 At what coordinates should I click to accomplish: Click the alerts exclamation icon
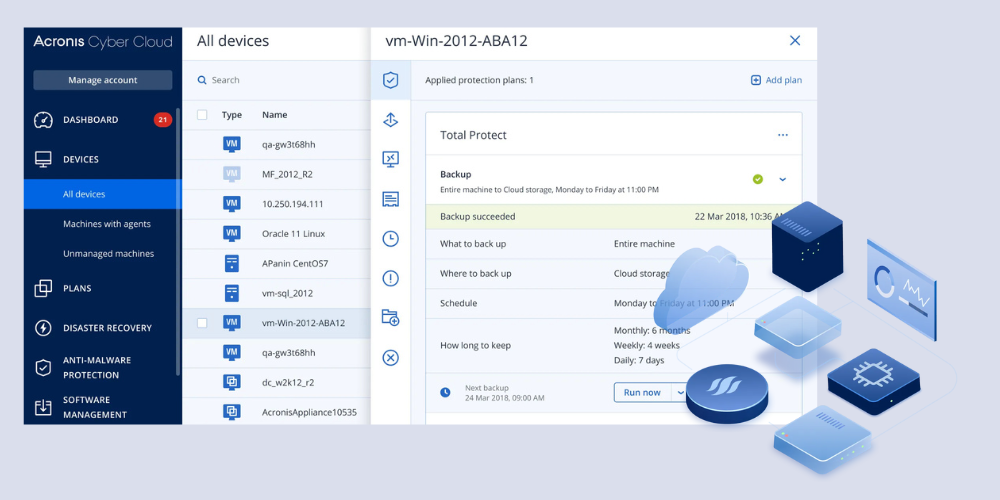point(390,279)
